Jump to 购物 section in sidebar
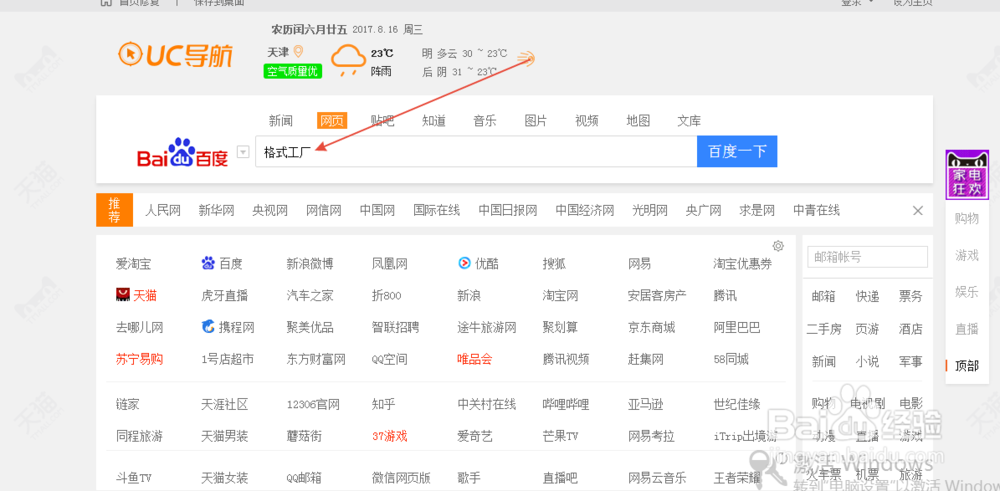 click(x=967, y=219)
